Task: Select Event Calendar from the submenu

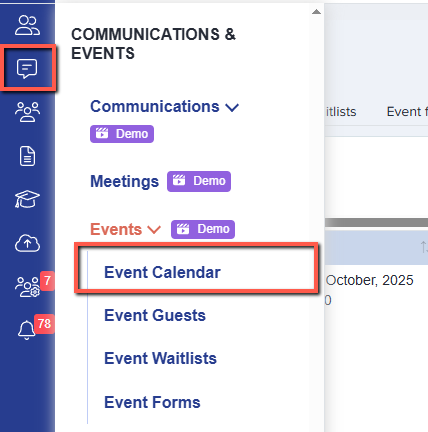Action: 162,272
